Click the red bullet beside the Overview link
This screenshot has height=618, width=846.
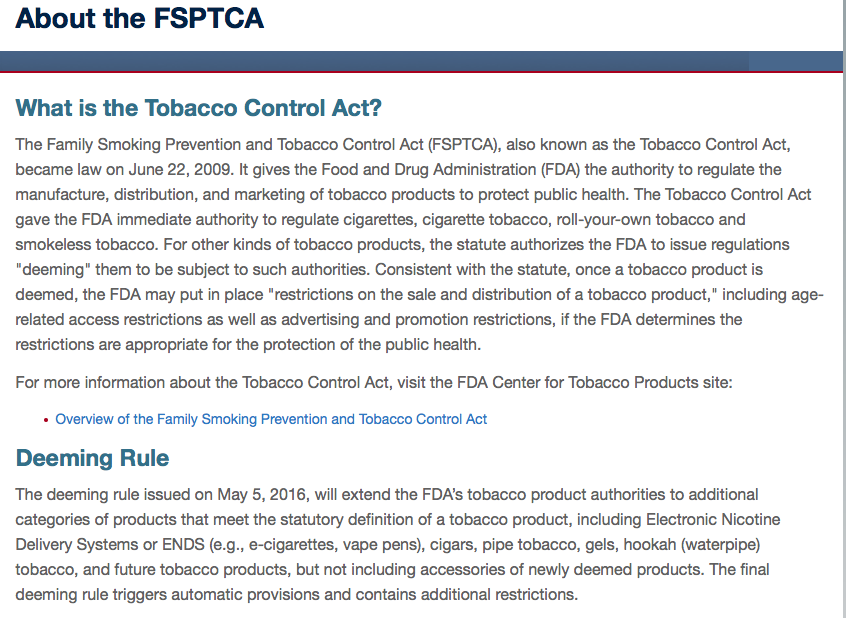tap(46, 420)
